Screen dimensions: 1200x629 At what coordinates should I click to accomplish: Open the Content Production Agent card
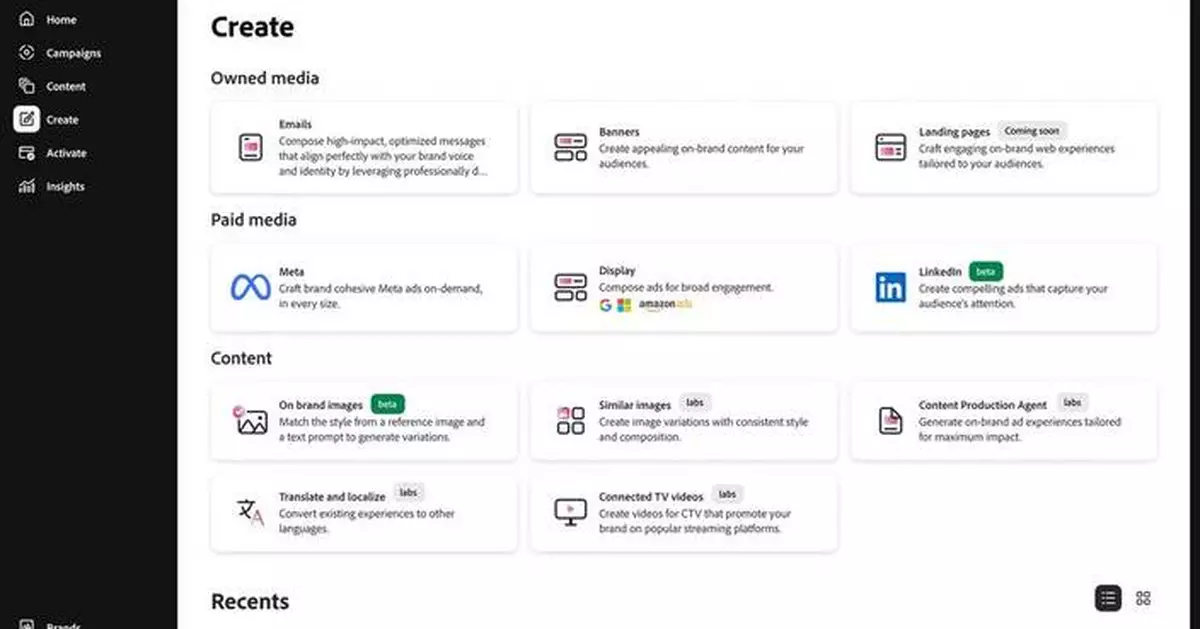[x=1003, y=420]
